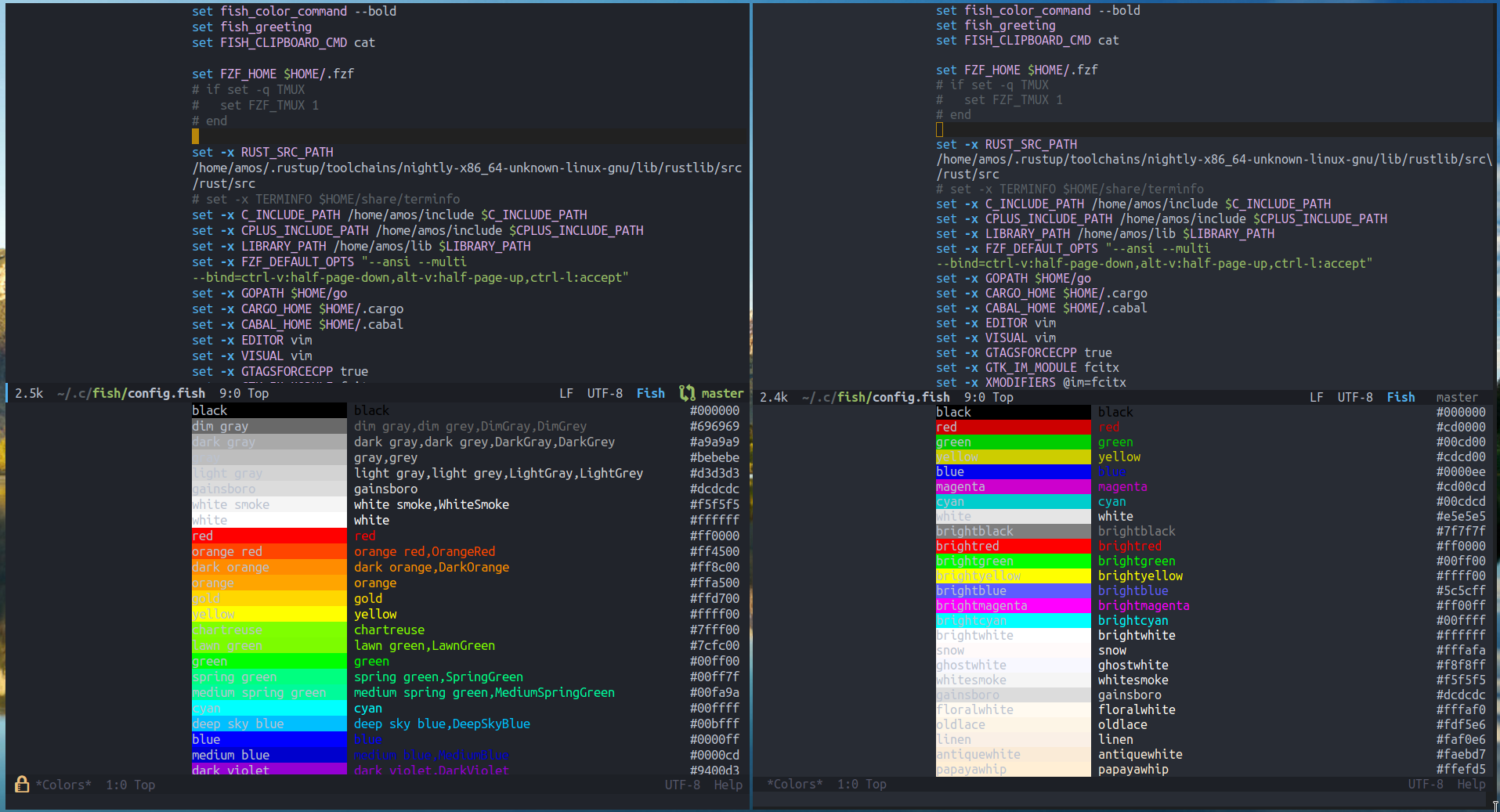Select the brightblack swatch in the right list
Screen dimensions: 1500x812
(x=1013, y=531)
